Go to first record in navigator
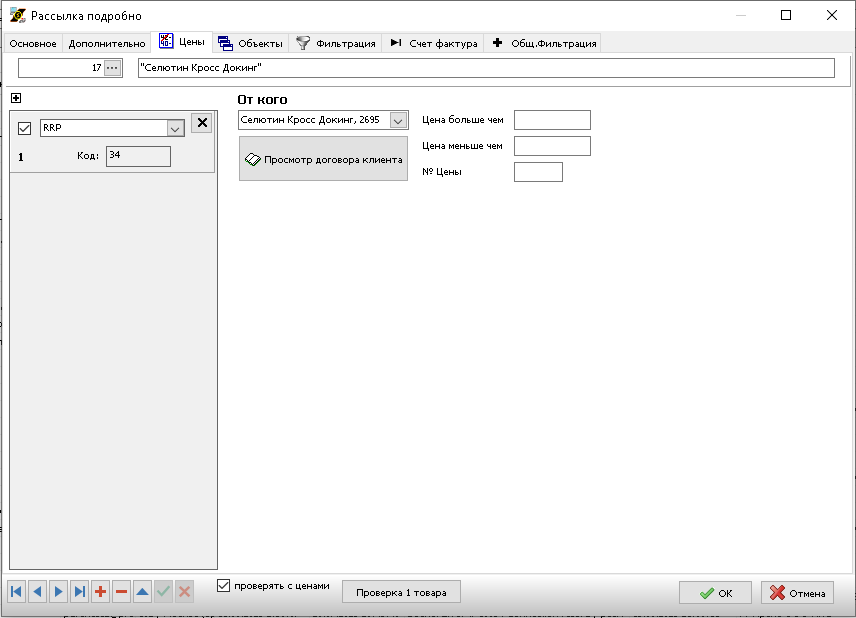This screenshot has width=856, height=618. (17, 592)
